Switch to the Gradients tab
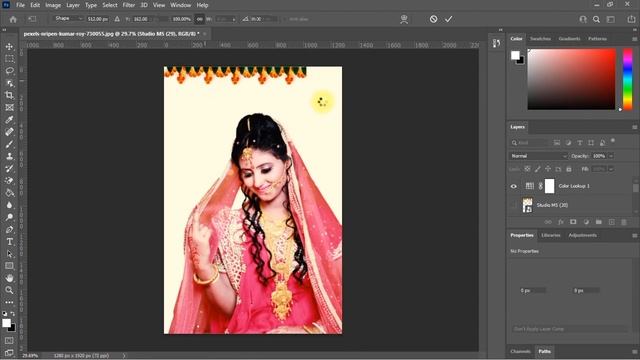Image resolution: width=640 pixels, height=360 pixels. pos(569,39)
